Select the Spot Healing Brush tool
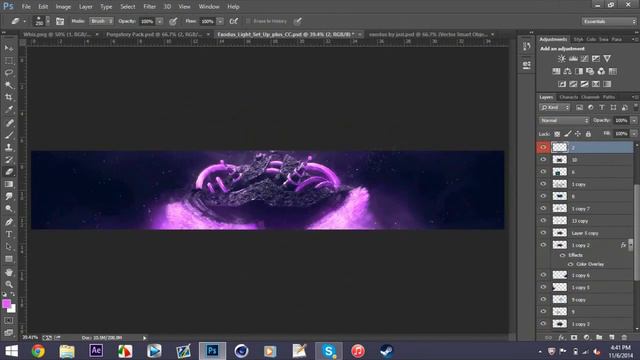 [9, 122]
